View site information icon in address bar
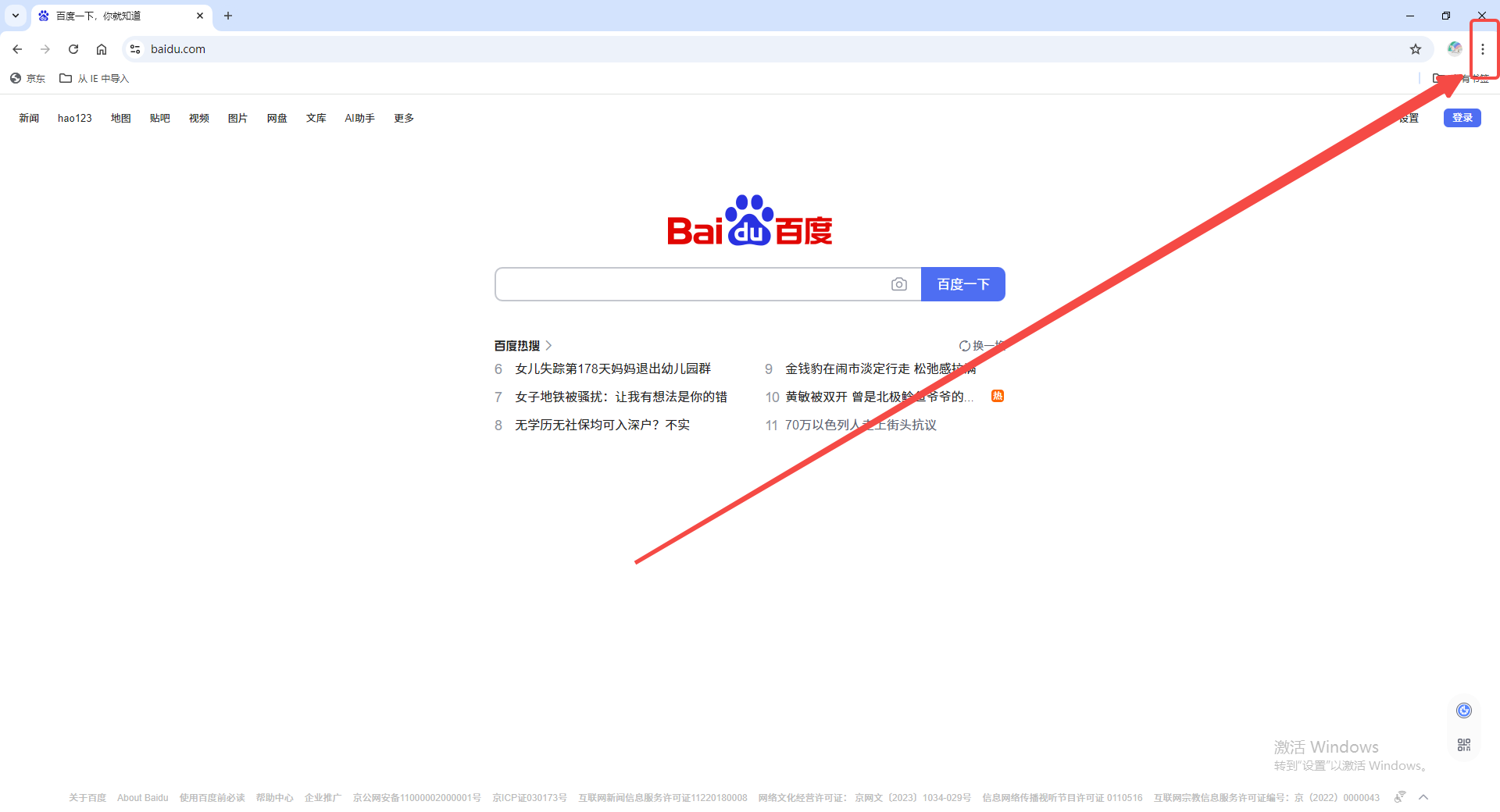Screen dimensions: 1500x812 click(x=135, y=49)
